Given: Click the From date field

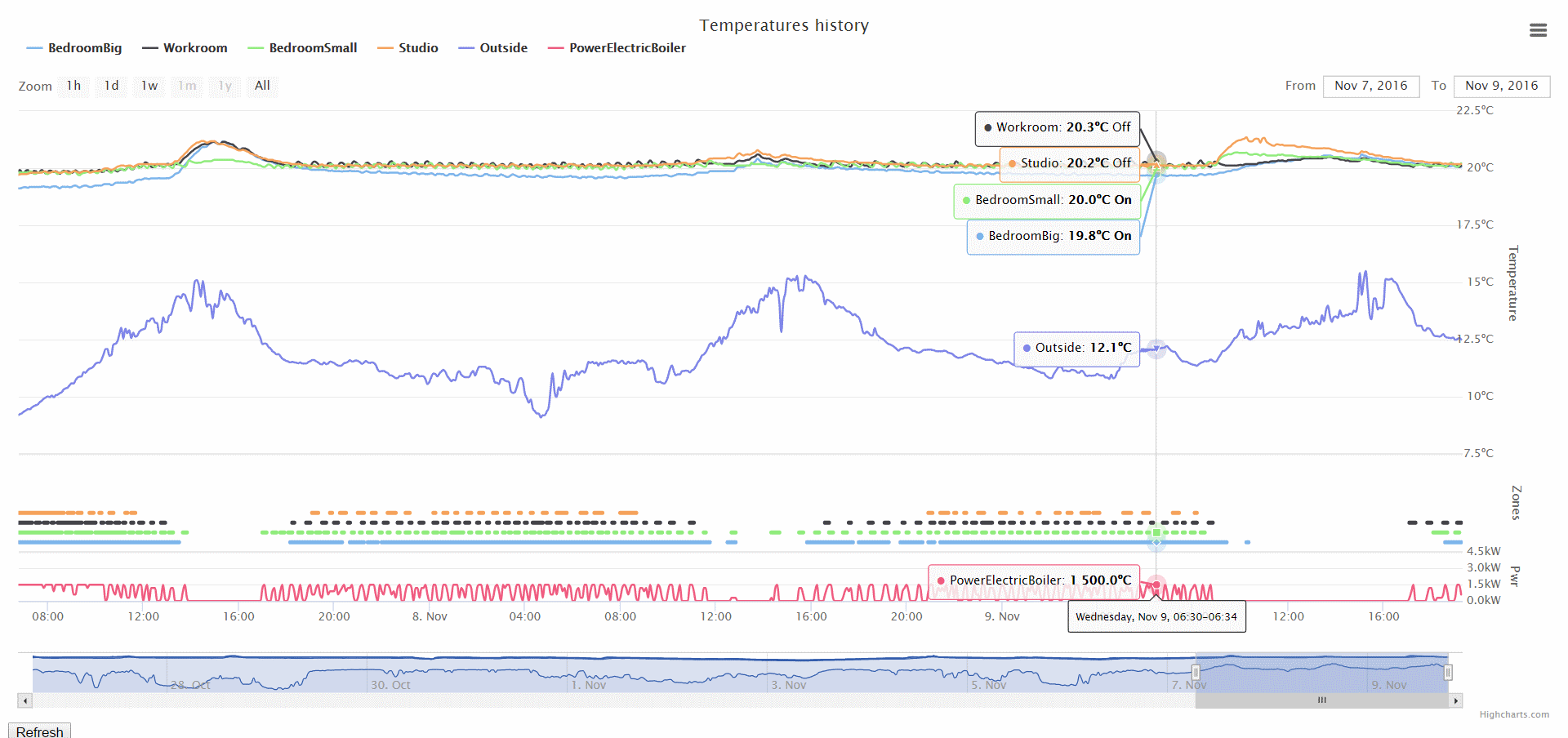Looking at the screenshot, I should (x=1371, y=86).
